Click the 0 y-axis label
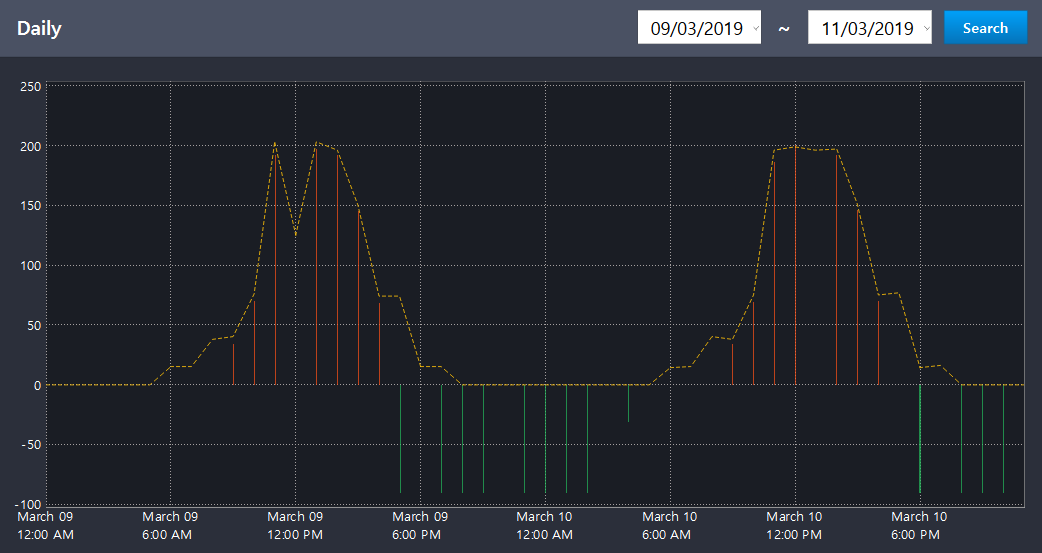The width and height of the screenshot is (1042, 553). (37, 386)
